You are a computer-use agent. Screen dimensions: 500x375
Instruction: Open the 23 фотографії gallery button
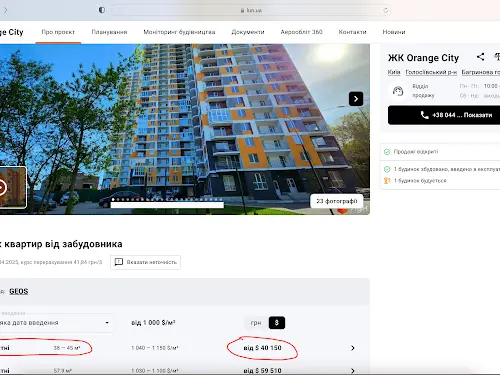click(337, 201)
